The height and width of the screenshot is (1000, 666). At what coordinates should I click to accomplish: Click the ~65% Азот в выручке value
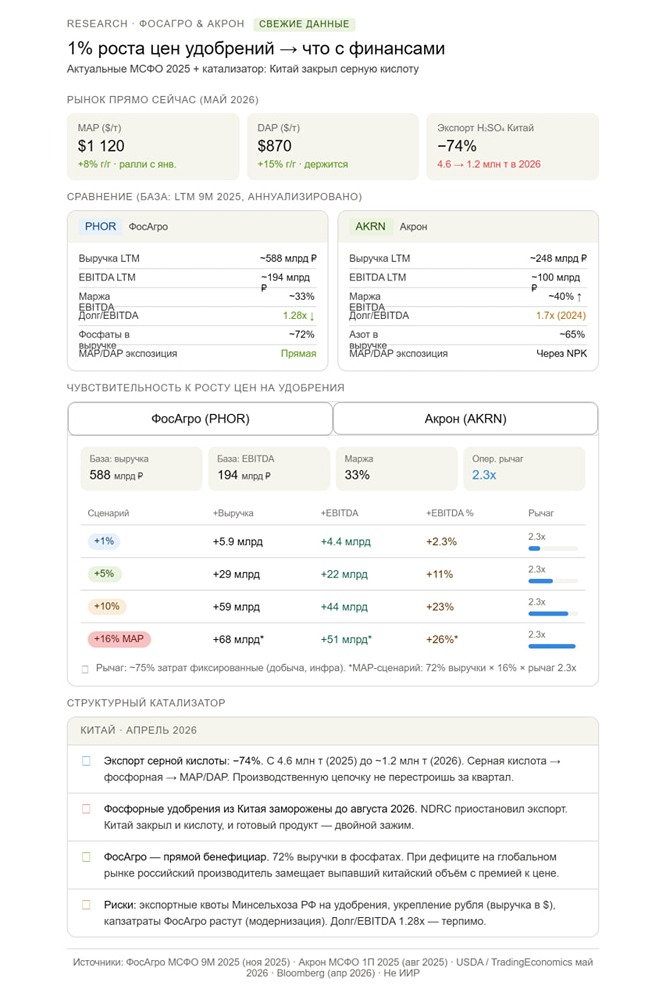point(572,334)
